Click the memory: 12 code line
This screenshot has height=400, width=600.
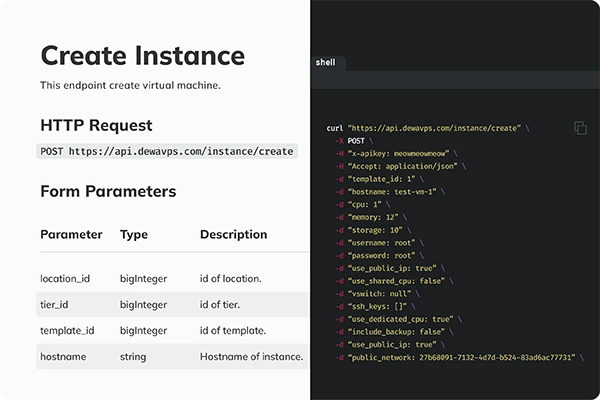pos(371,217)
